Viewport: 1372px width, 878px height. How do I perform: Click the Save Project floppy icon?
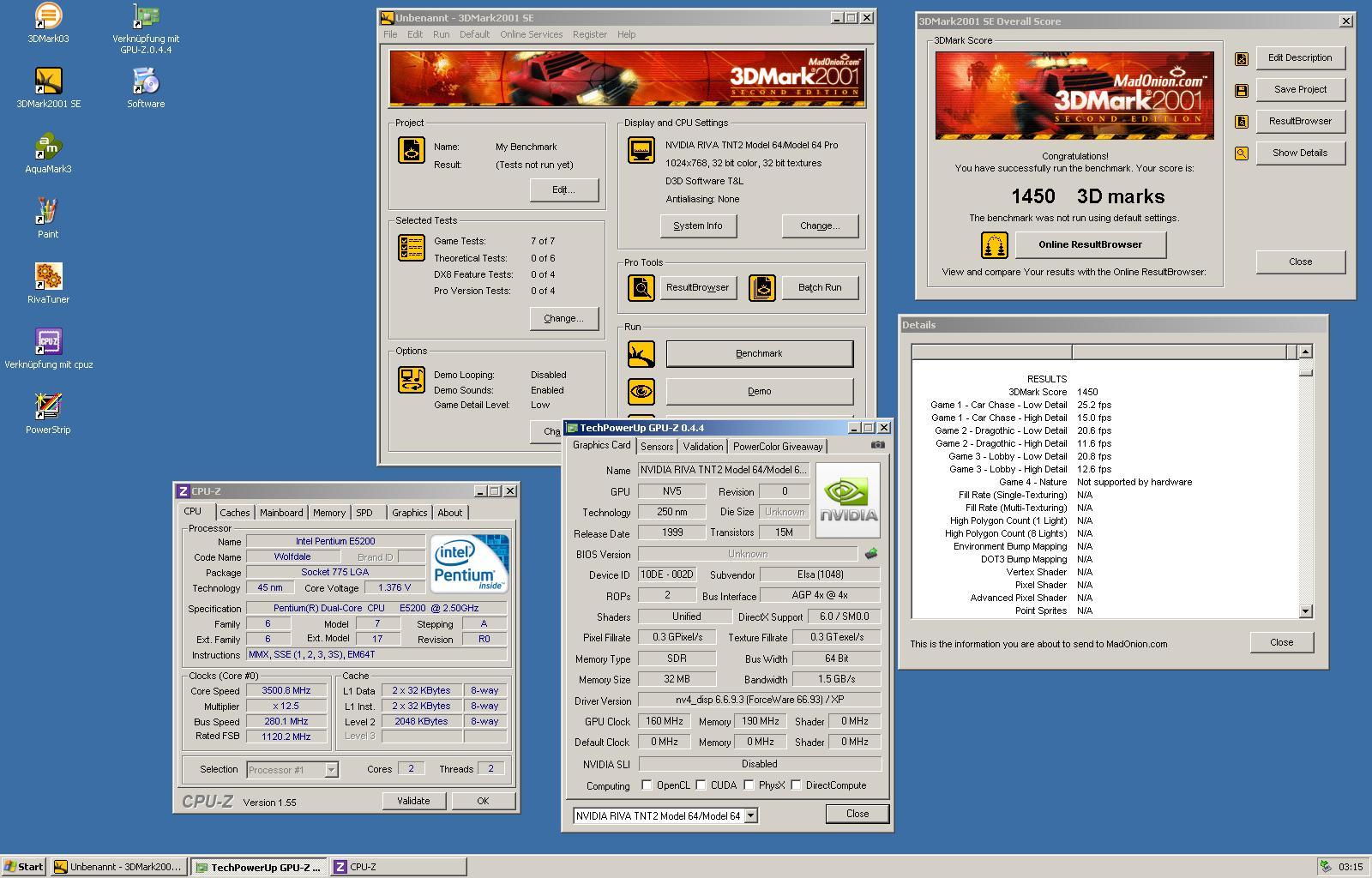click(1241, 90)
